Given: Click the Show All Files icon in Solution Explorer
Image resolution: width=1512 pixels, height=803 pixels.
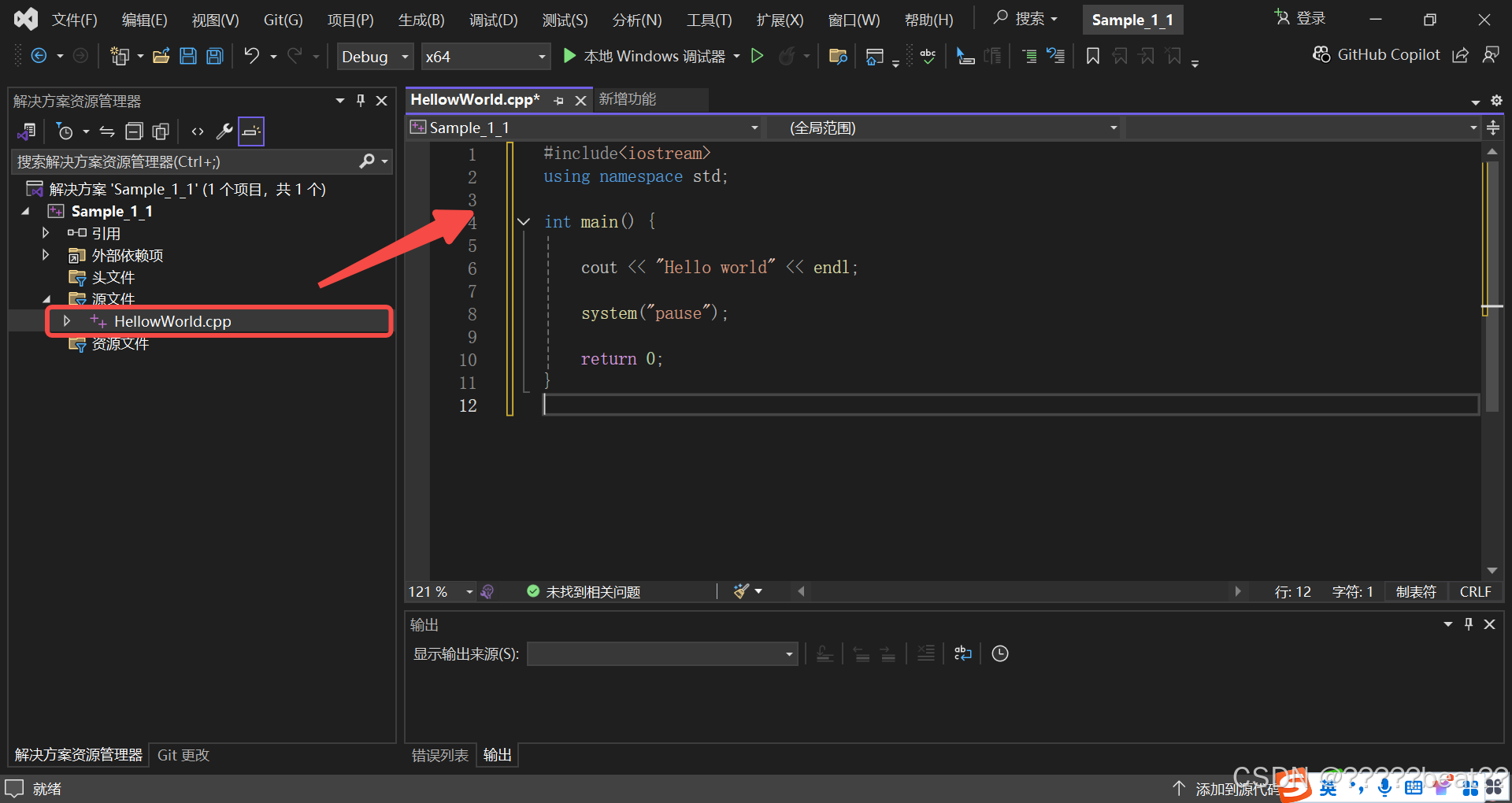Looking at the screenshot, I should [161, 131].
